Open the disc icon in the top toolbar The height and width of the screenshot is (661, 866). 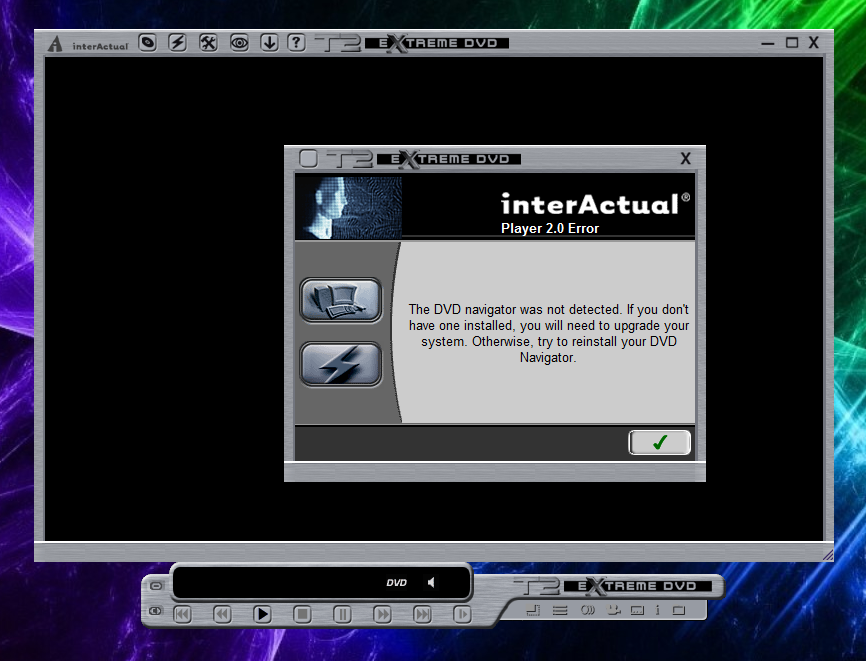click(x=147, y=43)
